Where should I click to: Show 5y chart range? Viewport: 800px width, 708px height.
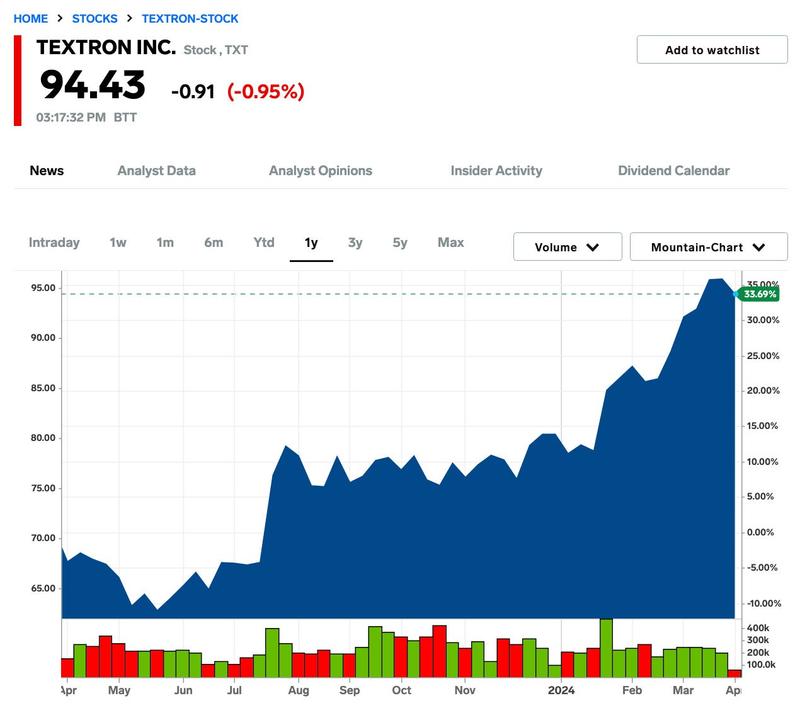pos(400,243)
